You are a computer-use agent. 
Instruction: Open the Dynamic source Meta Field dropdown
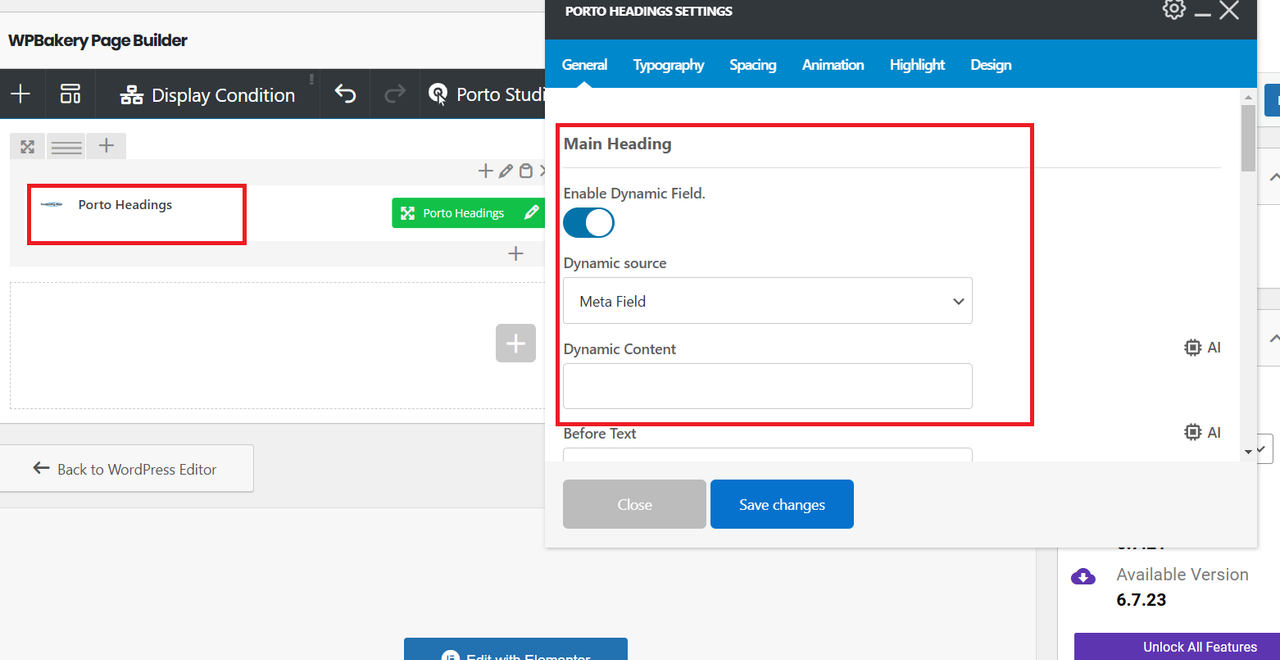[x=768, y=301]
